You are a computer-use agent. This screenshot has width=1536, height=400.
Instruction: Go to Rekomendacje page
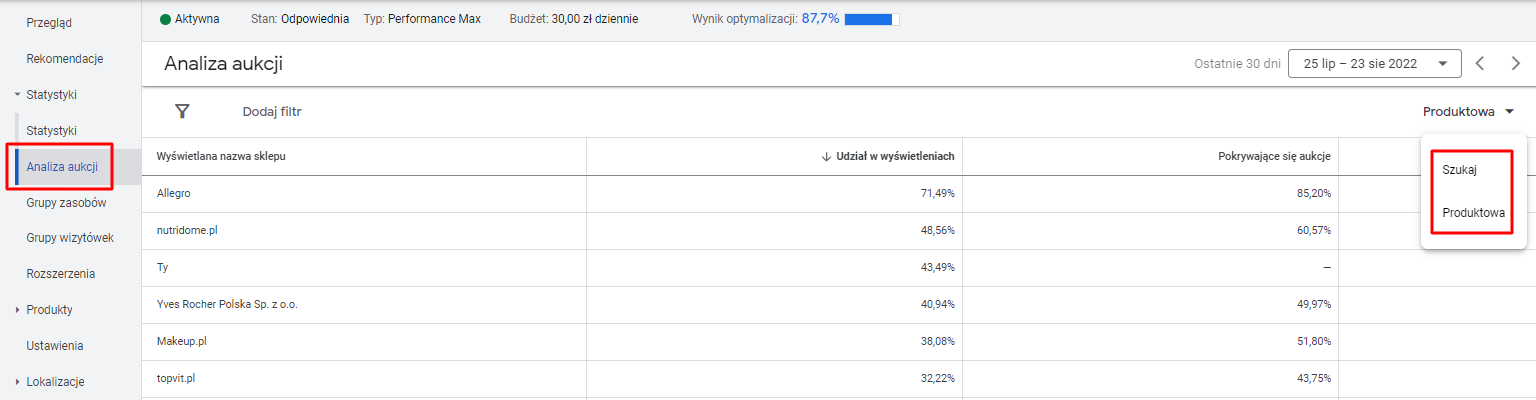(65, 59)
